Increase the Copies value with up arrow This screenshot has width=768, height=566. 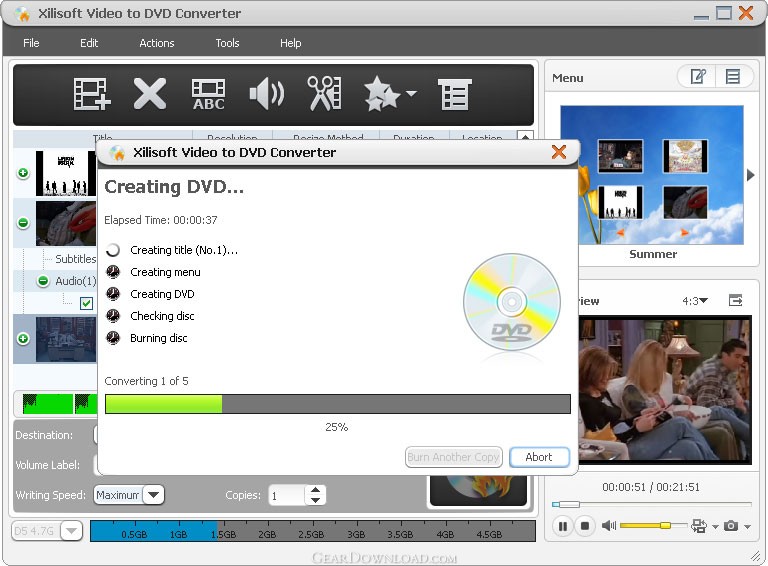coord(315,490)
